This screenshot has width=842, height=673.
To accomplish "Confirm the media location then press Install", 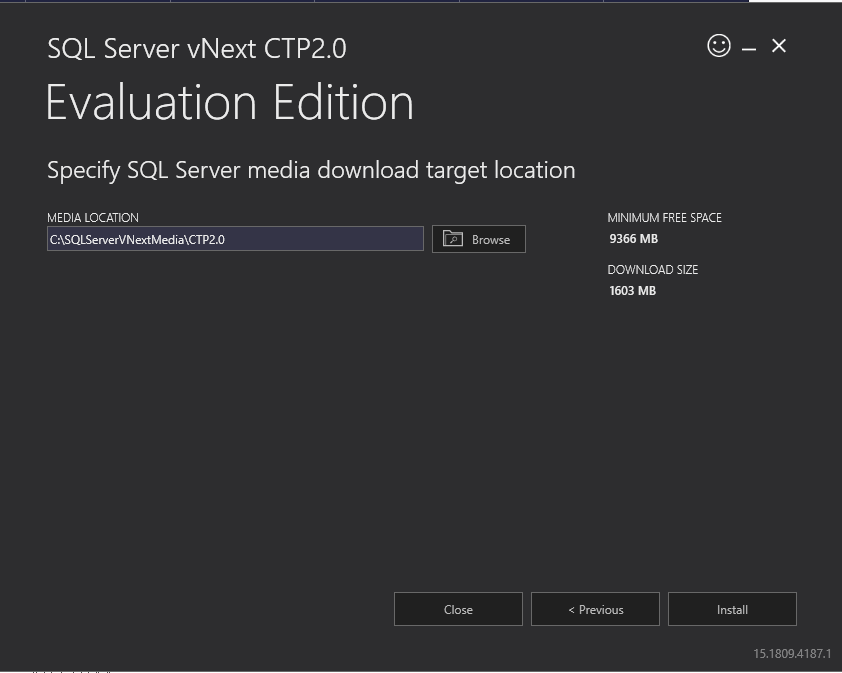I will pyautogui.click(x=731, y=609).
